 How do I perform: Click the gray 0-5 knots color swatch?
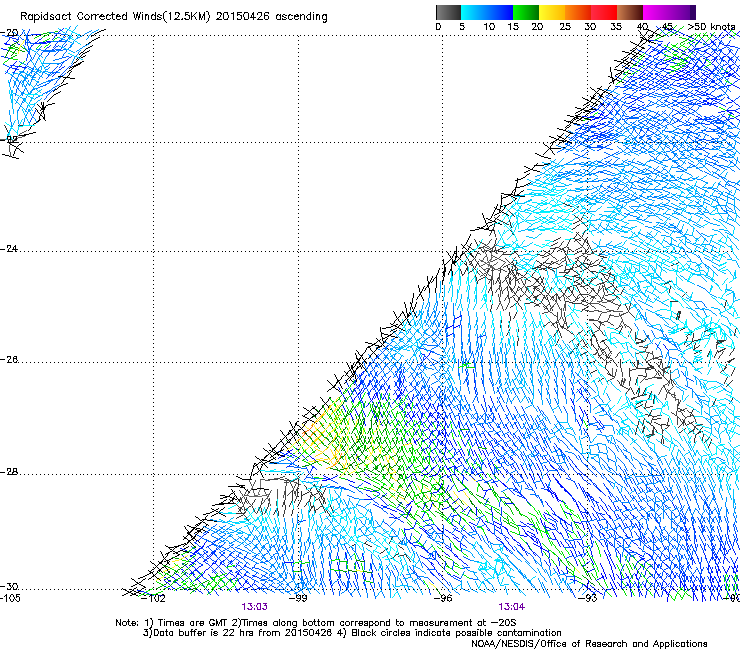448,12
